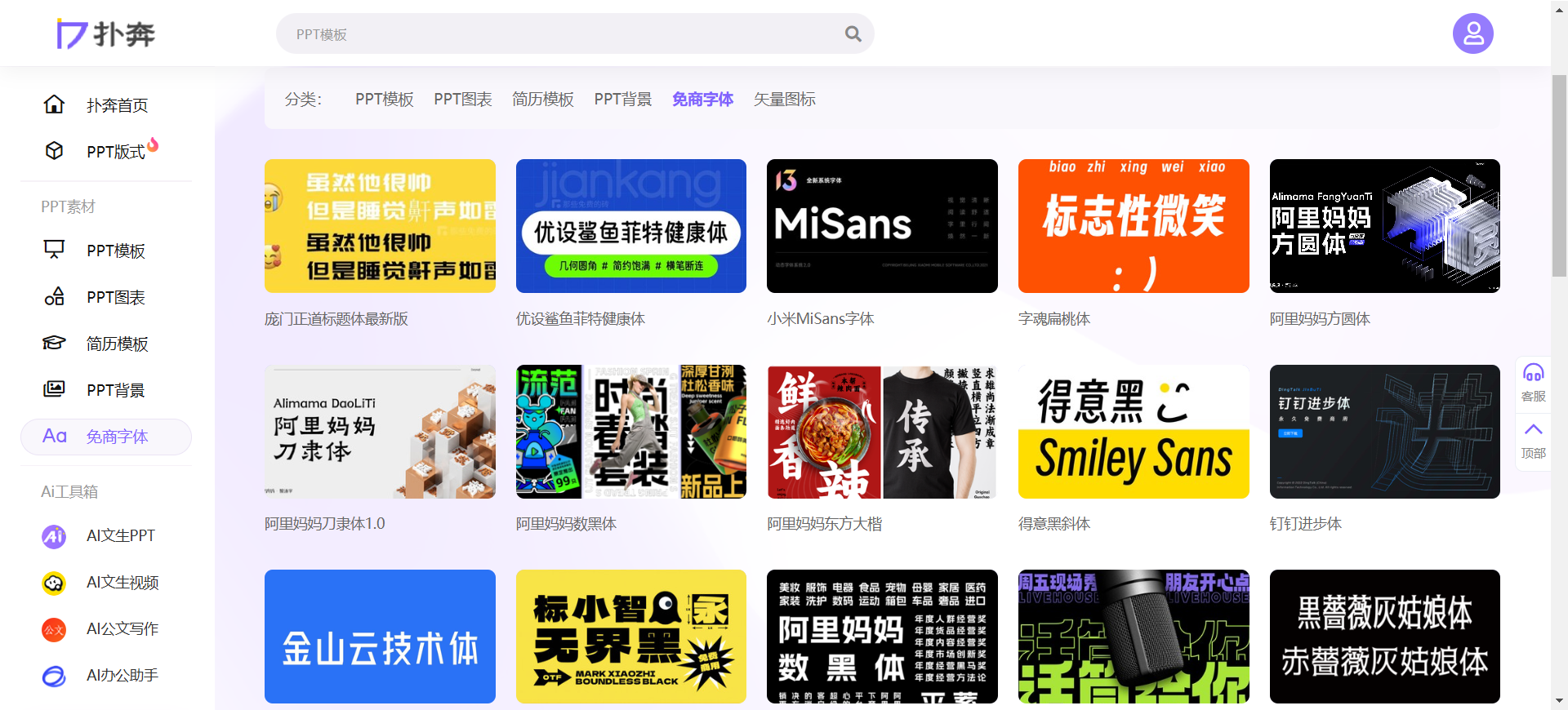1568x710 pixels.
Task: Open the 黑蔷薇灰姑娘体 thumbnail
Action: 1384,637
